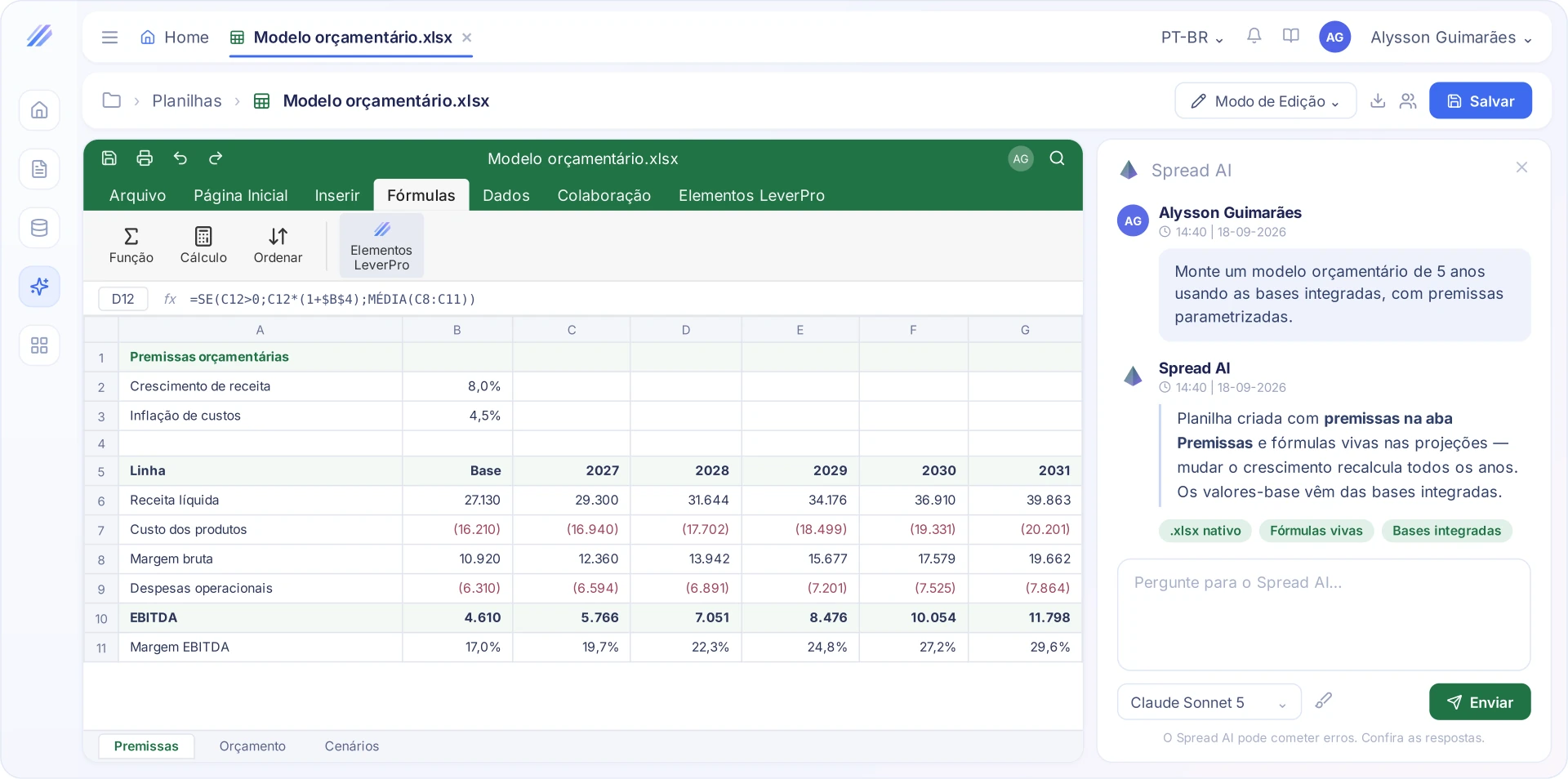Open the share users icon
Image resolution: width=1568 pixels, height=779 pixels.
tap(1408, 100)
